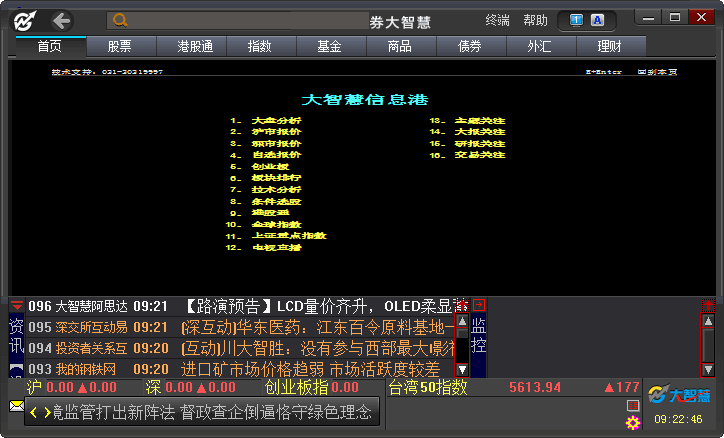Viewport: 724px width, 438px height.
Task: Select the 监控 side tab
Action: pos(478,336)
